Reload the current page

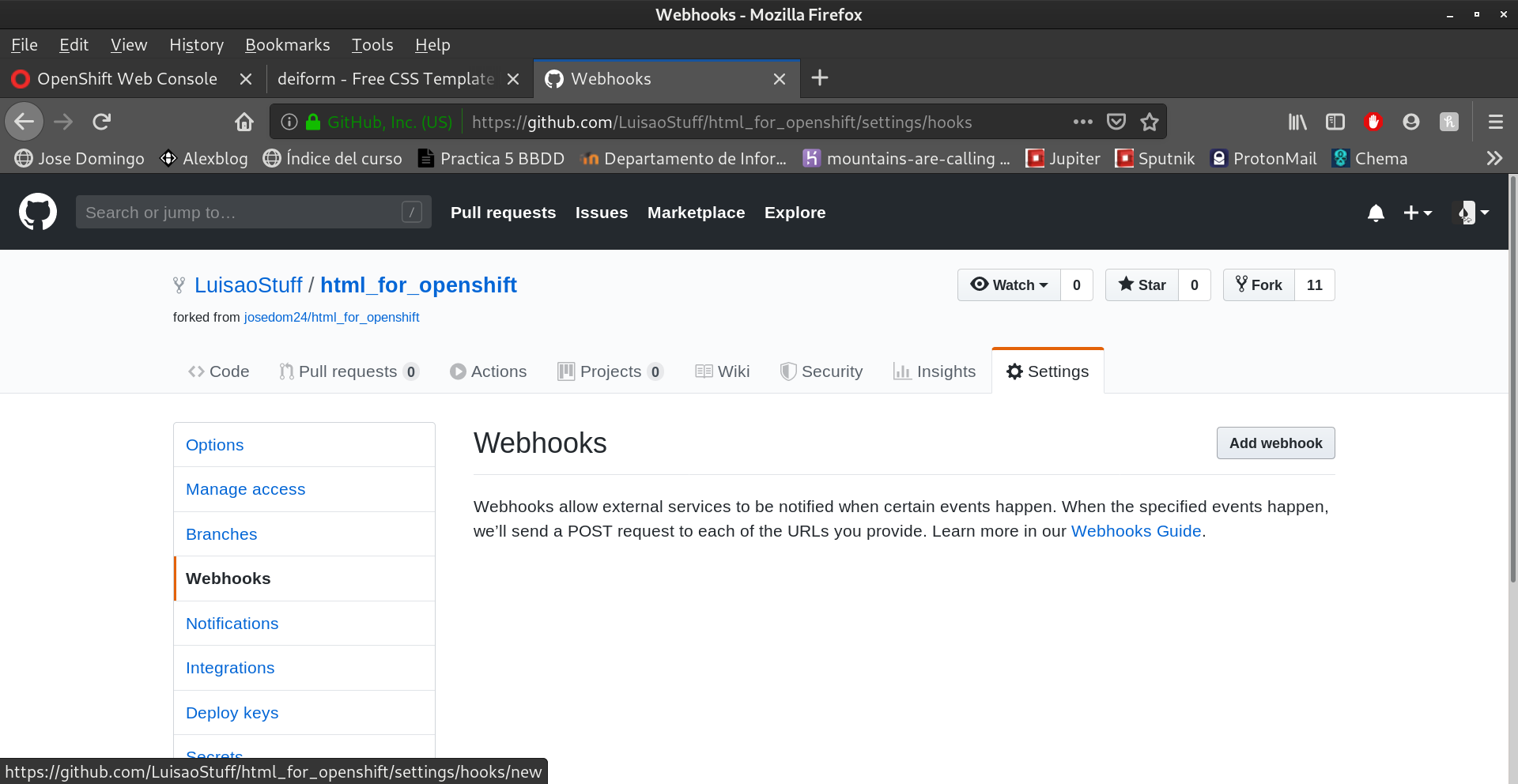click(102, 122)
